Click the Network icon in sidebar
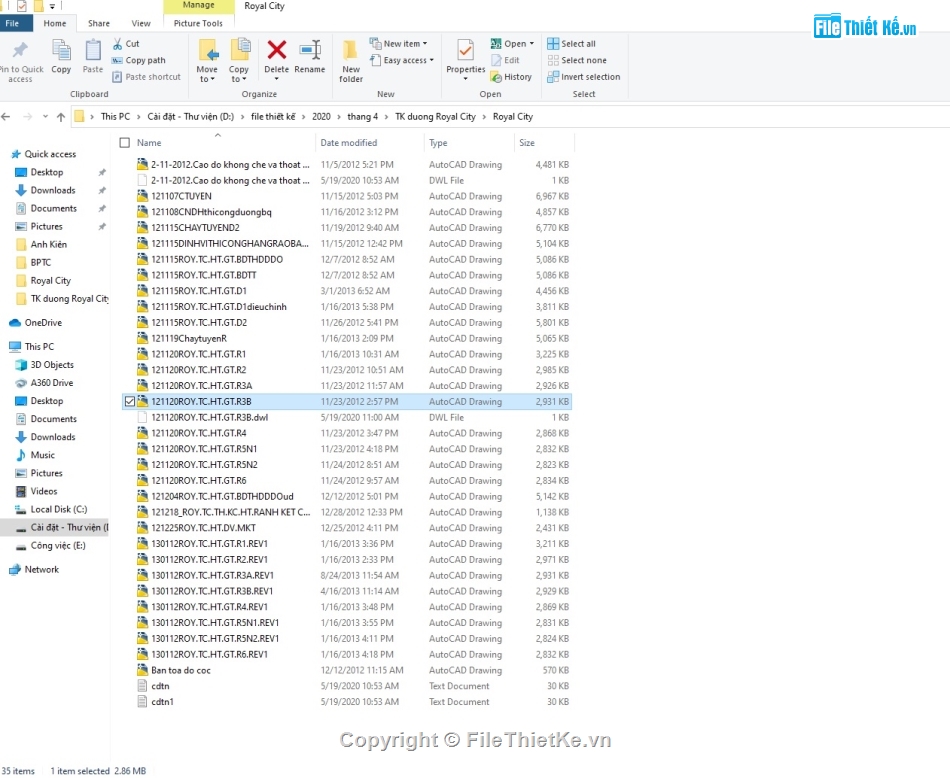Screen dimensions: 950x778 tap(15, 570)
